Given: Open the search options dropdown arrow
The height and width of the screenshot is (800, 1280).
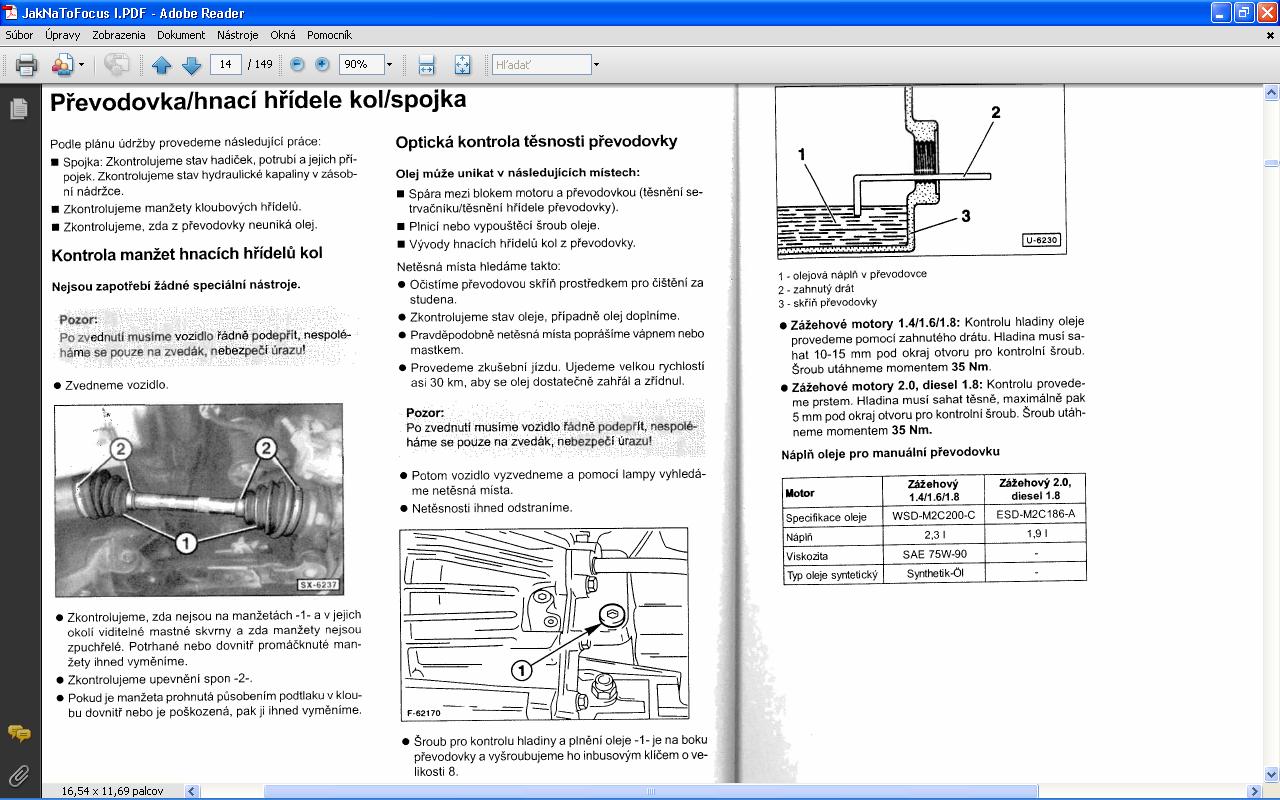Looking at the screenshot, I should pos(596,65).
